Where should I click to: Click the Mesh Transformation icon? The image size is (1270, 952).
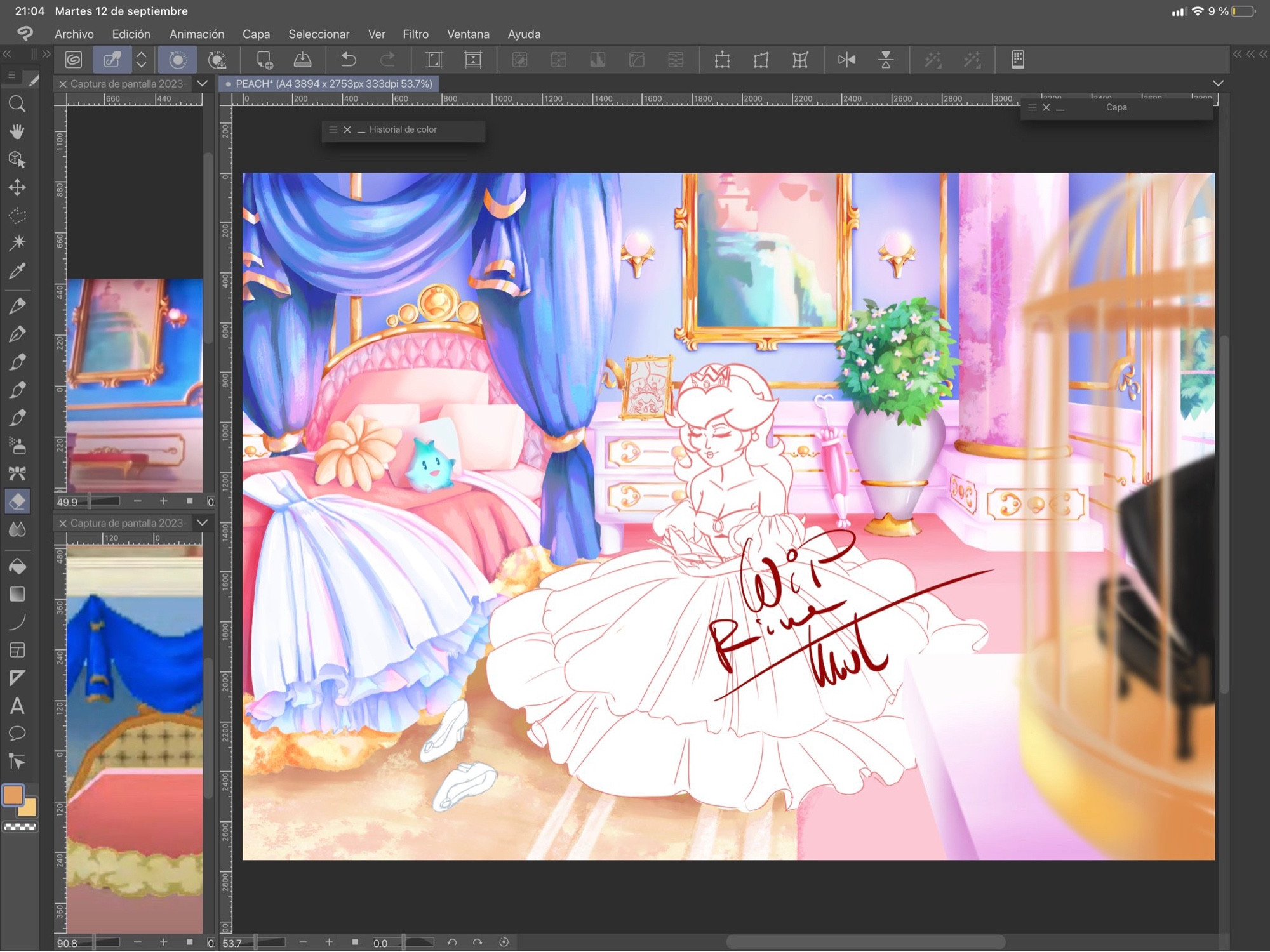[x=800, y=60]
